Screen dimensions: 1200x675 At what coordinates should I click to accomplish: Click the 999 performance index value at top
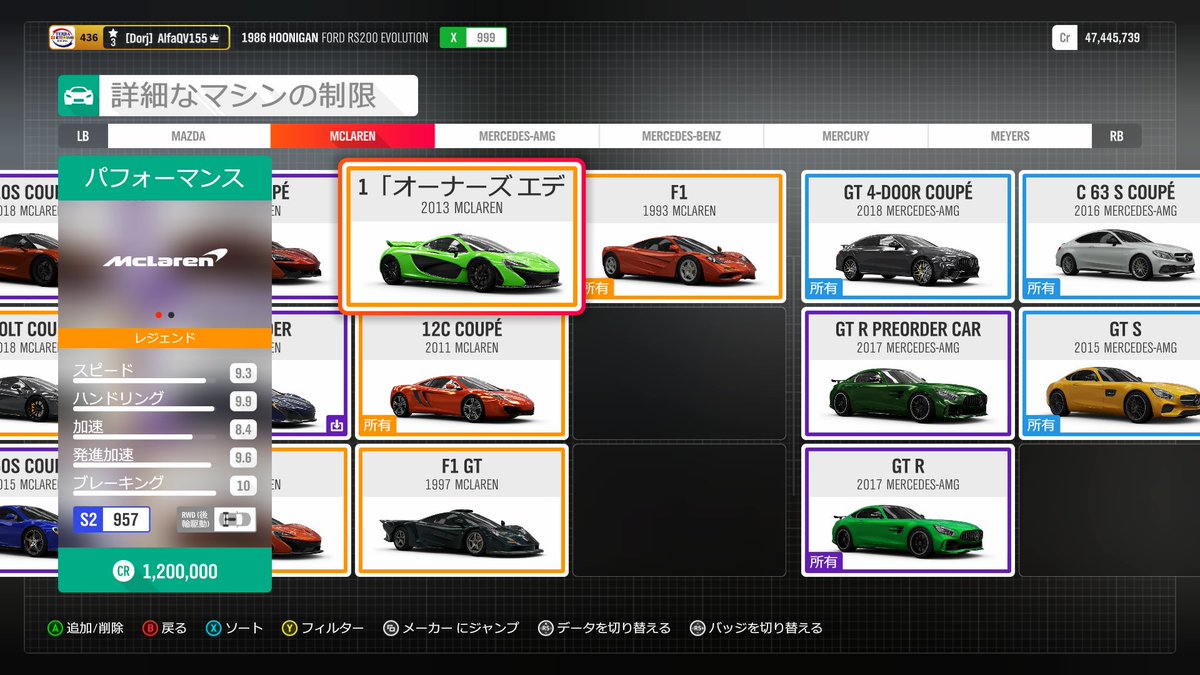coord(486,38)
